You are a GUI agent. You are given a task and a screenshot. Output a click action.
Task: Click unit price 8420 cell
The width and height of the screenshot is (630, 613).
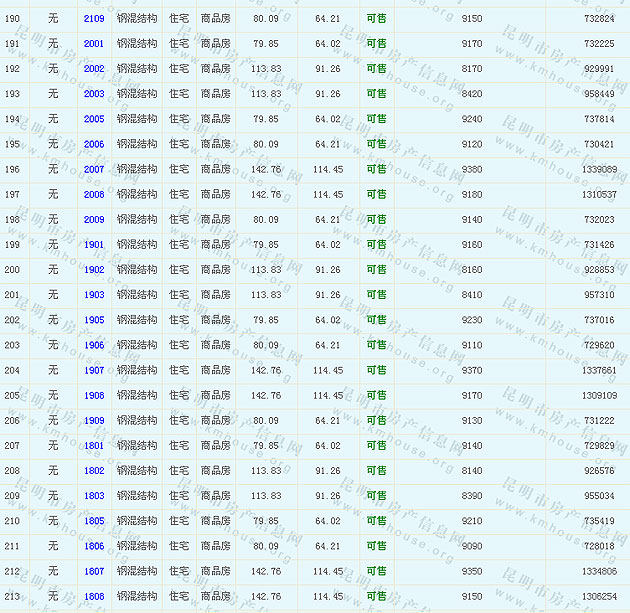click(472, 94)
